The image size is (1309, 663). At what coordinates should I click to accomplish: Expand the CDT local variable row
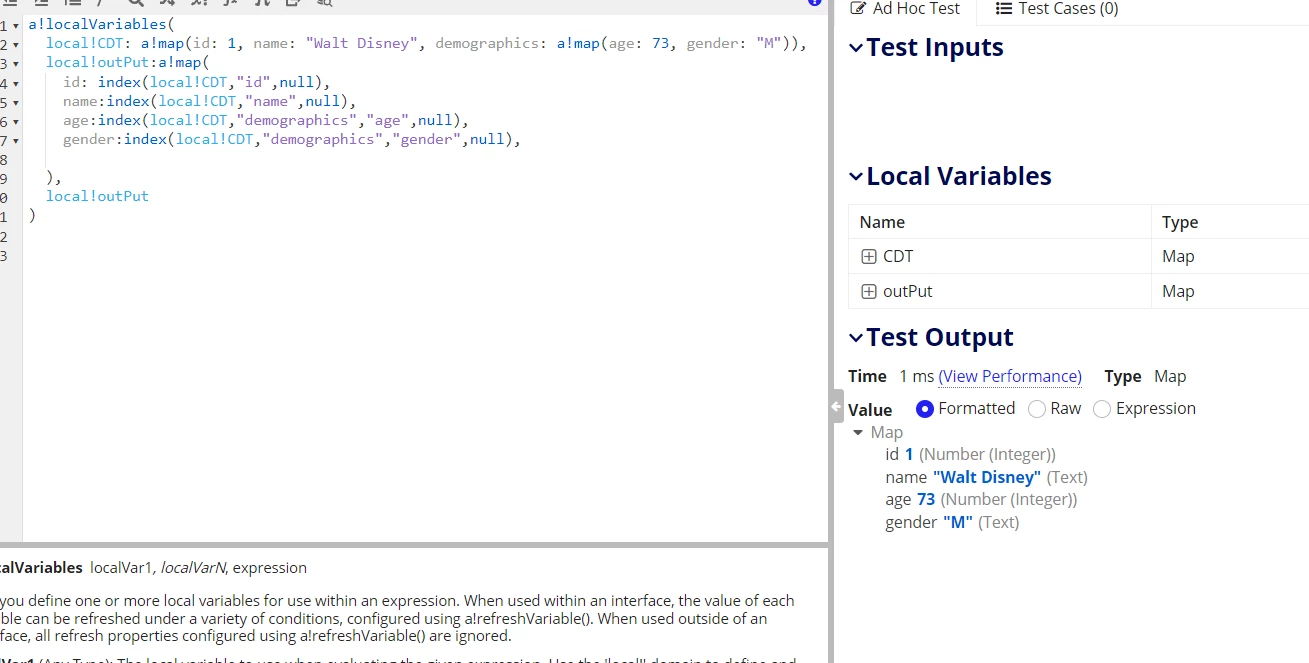point(868,257)
